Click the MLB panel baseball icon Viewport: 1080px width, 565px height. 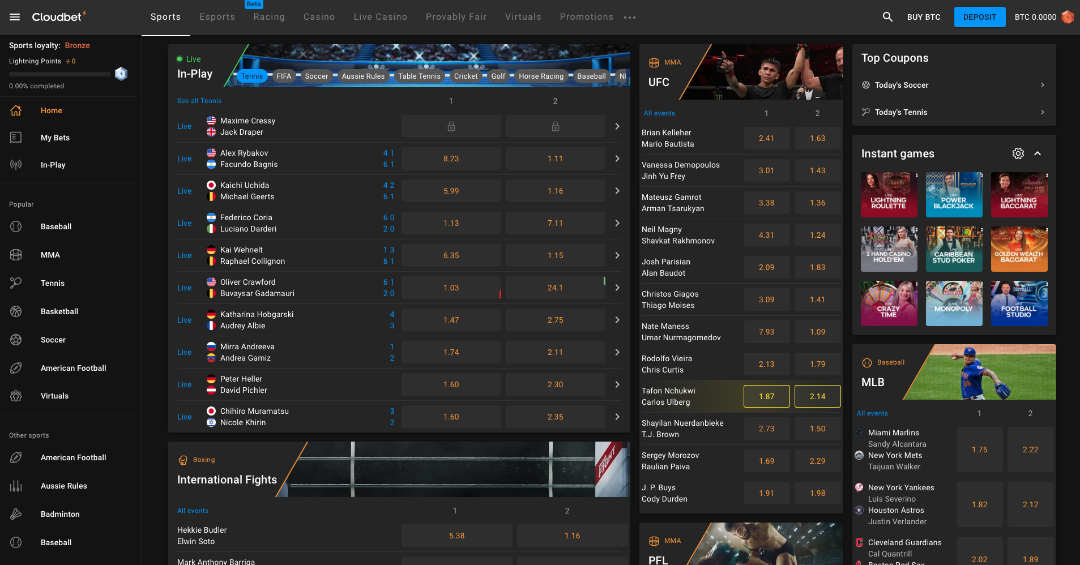point(866,362)
